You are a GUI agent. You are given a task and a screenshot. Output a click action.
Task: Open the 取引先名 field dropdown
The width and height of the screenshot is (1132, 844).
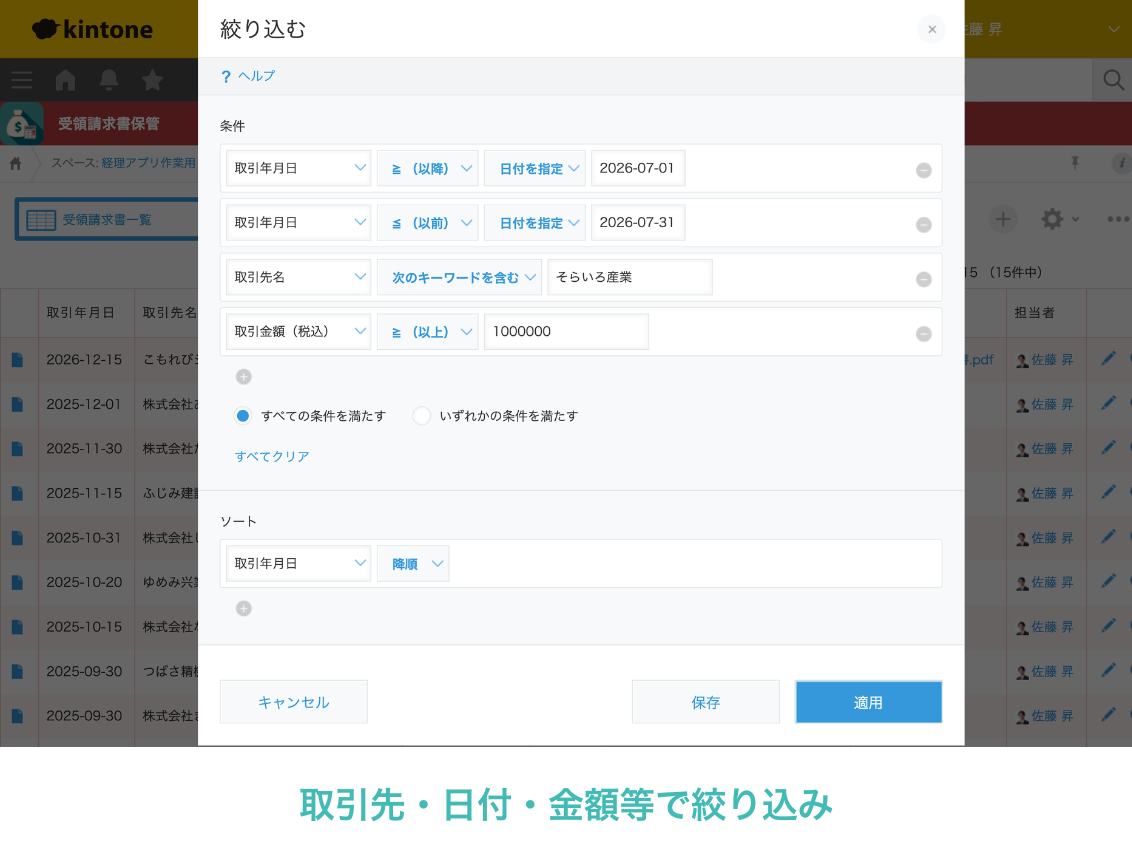[298, 277]
